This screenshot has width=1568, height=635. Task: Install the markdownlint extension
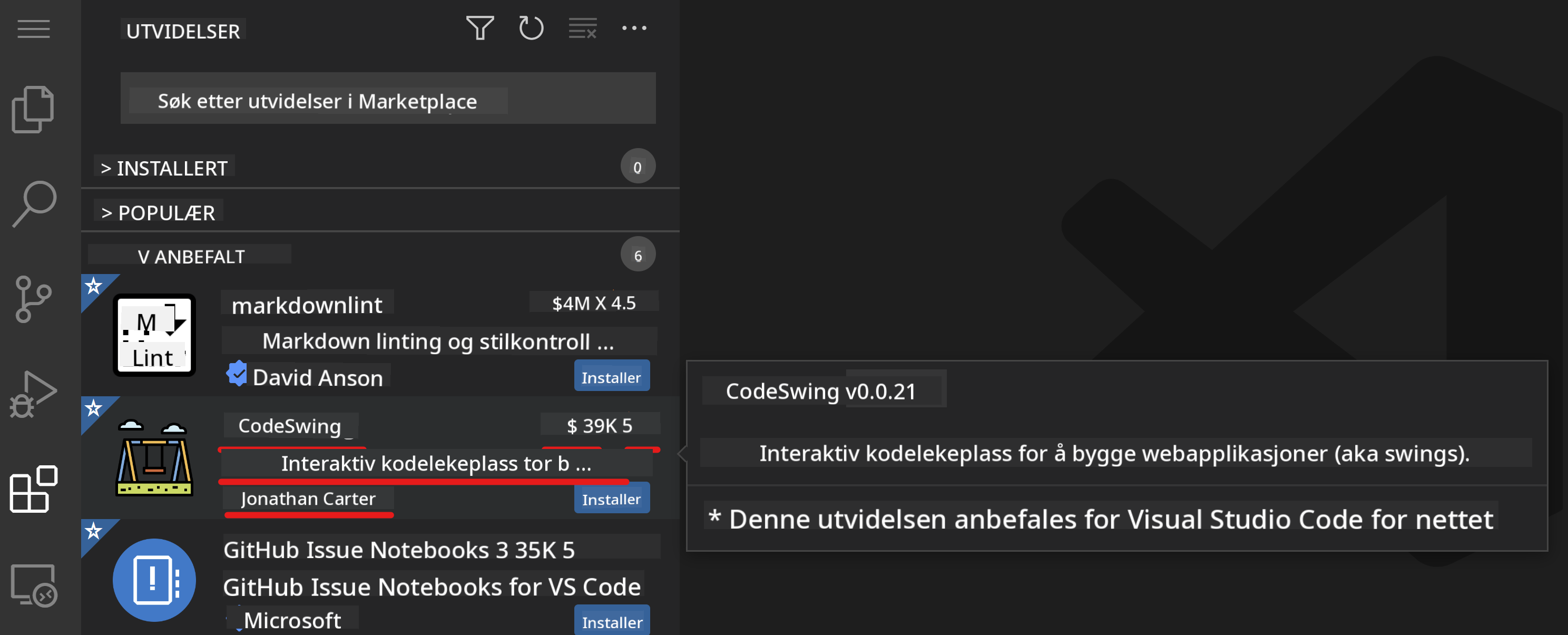[x=611, y=377]
